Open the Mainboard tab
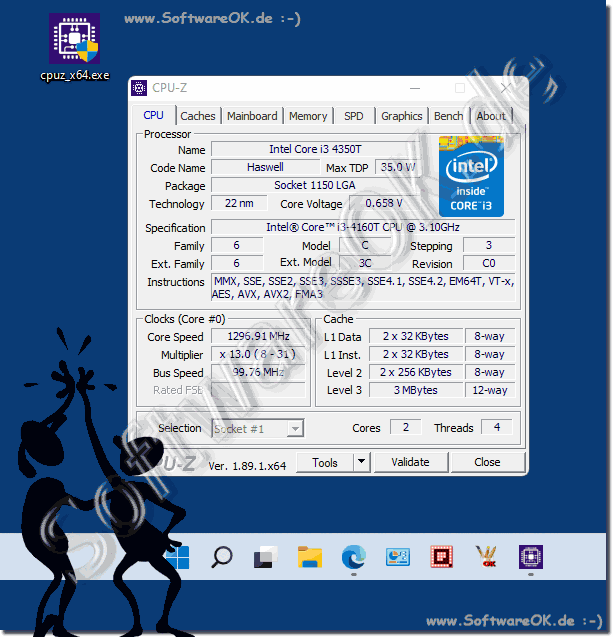613x637 pixels. click(x=252, y=116)
